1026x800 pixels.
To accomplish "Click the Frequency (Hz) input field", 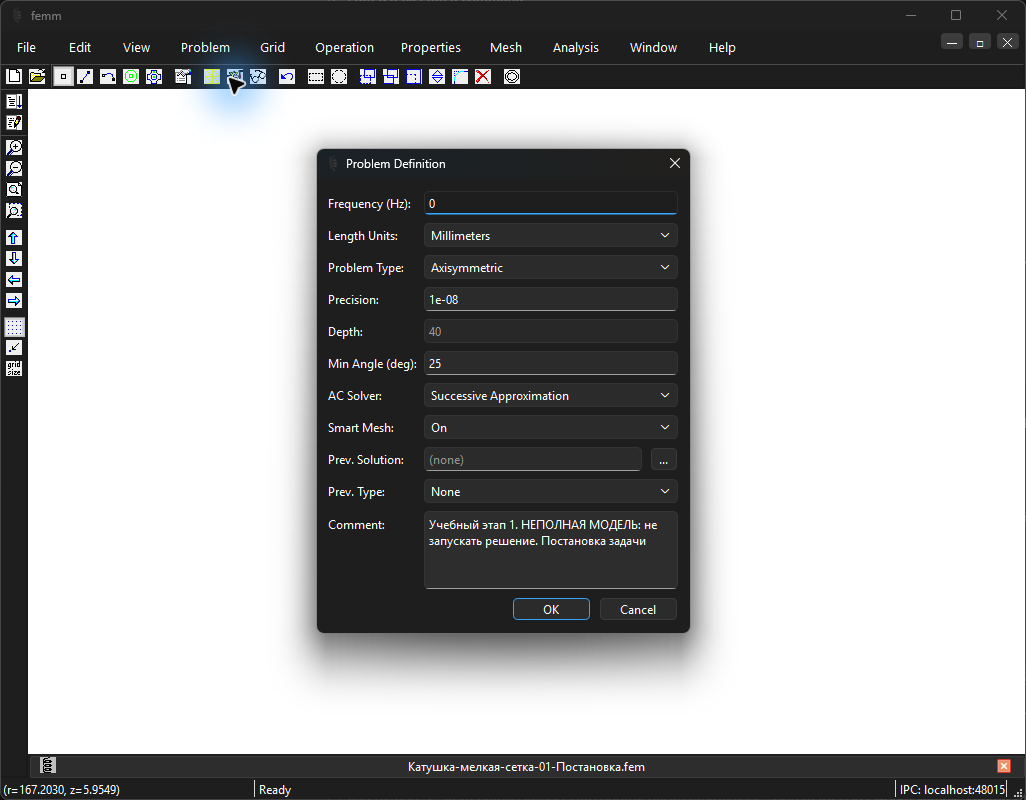I will tap(550, 203).
